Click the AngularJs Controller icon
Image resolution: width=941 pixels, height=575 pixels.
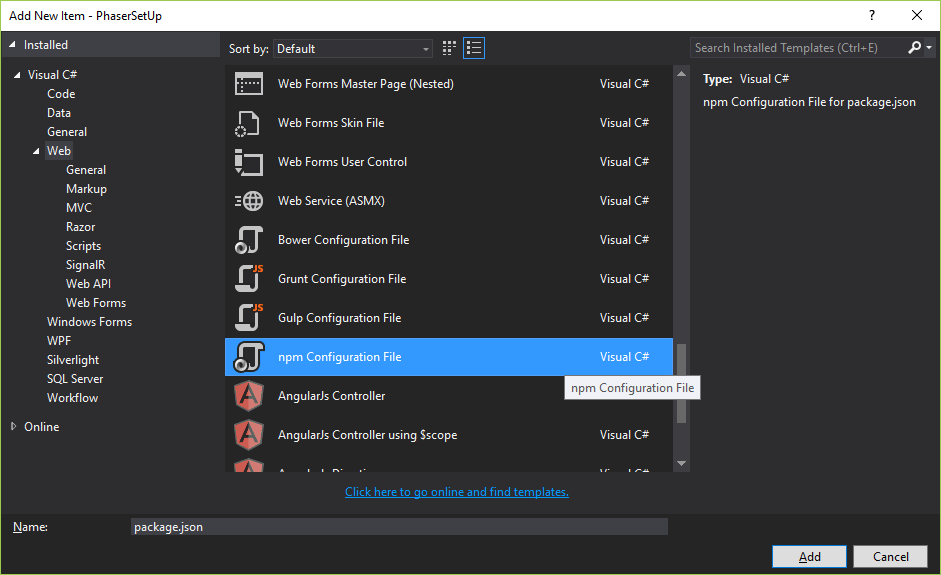pyautogui.click(x=248, y=396)
